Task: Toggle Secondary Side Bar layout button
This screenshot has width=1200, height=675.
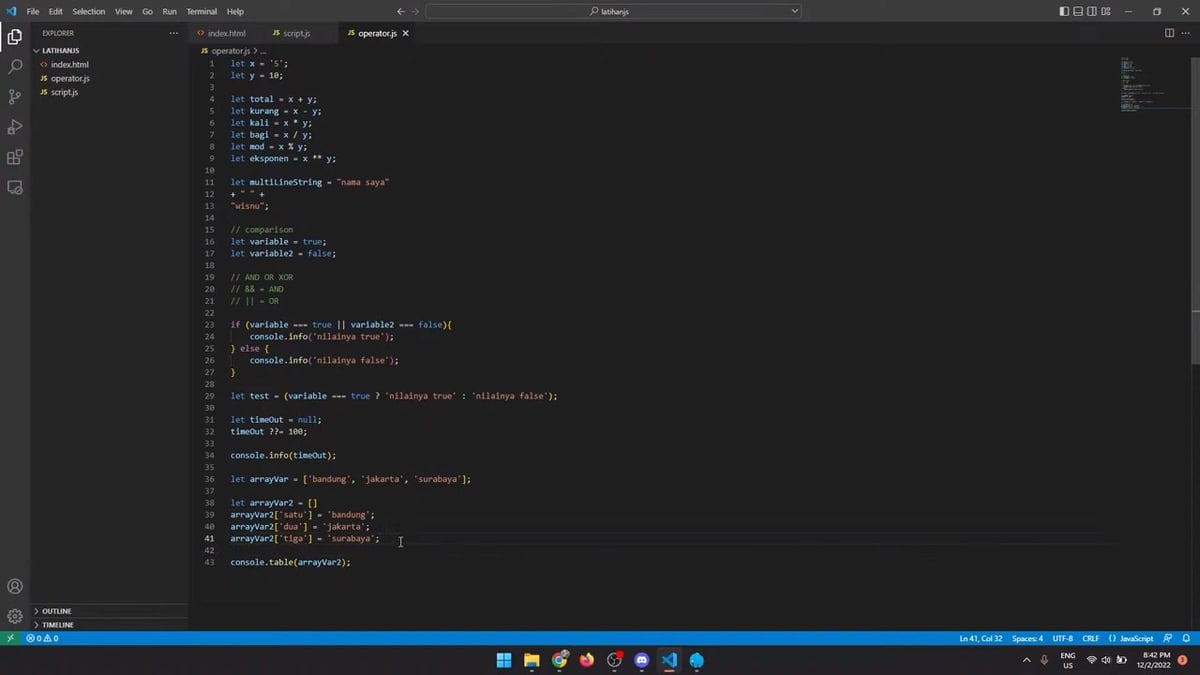Action: [x=1092, y=11]
